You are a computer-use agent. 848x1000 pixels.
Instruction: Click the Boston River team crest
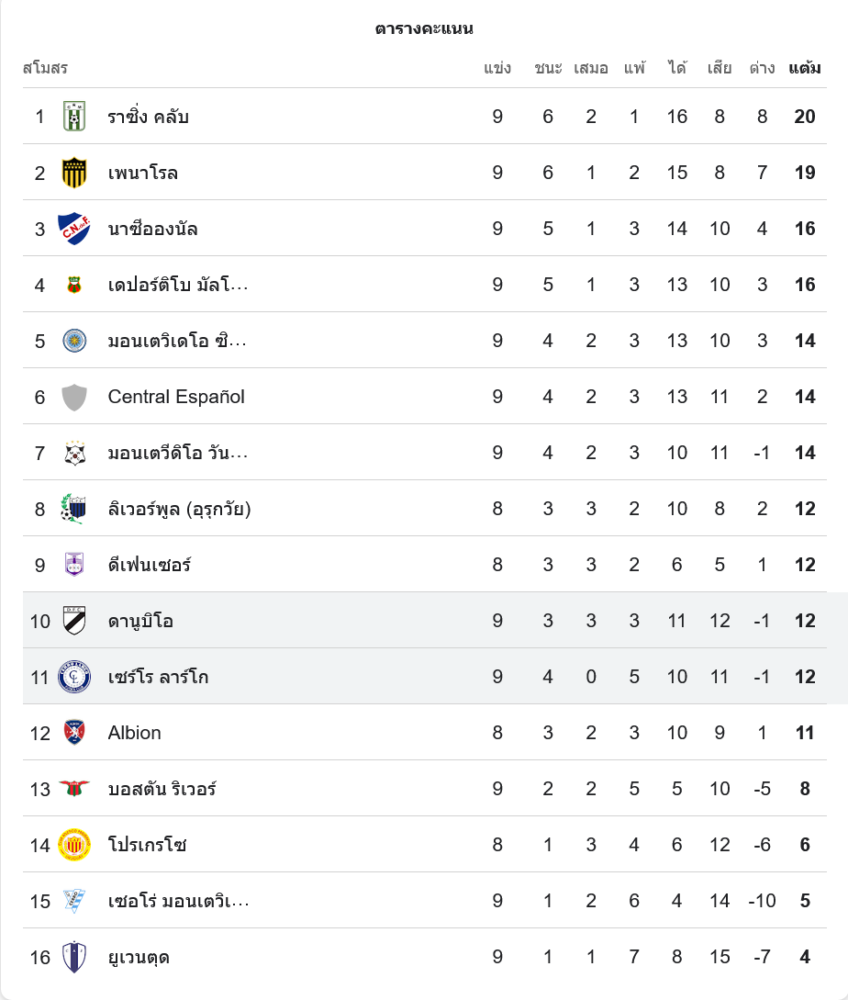[x=74, y=789]
